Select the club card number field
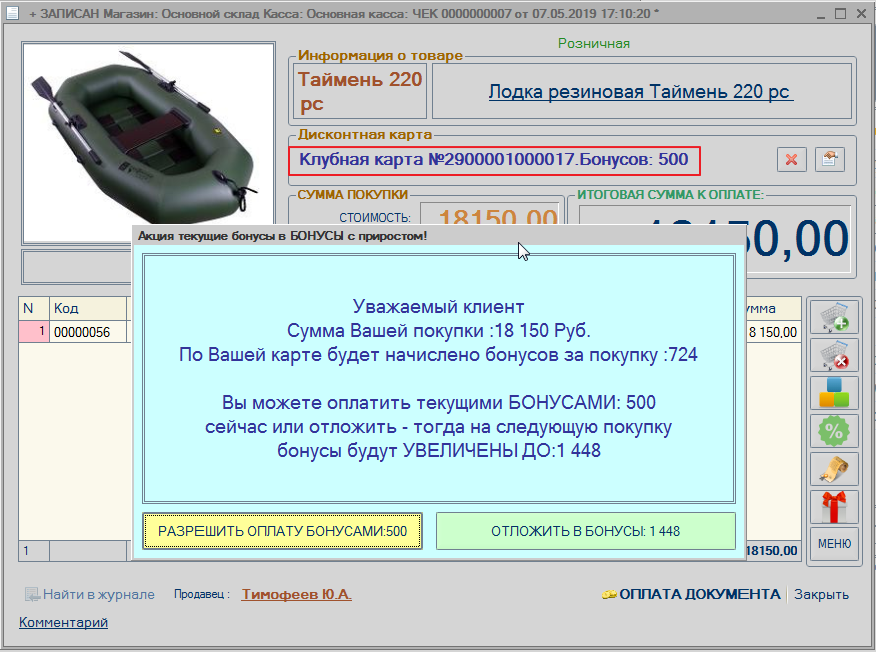876x652 pixels. (x=494, y=160)
